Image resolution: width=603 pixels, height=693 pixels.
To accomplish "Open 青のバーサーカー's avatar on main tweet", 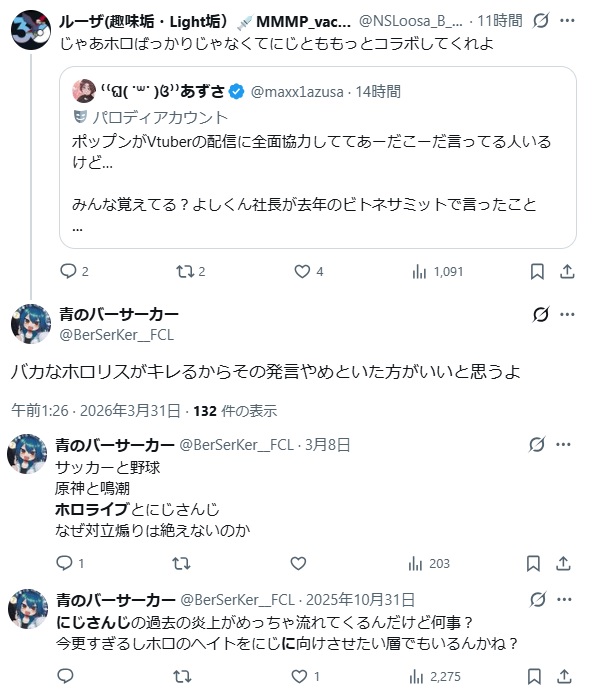I will coord(30,324).
